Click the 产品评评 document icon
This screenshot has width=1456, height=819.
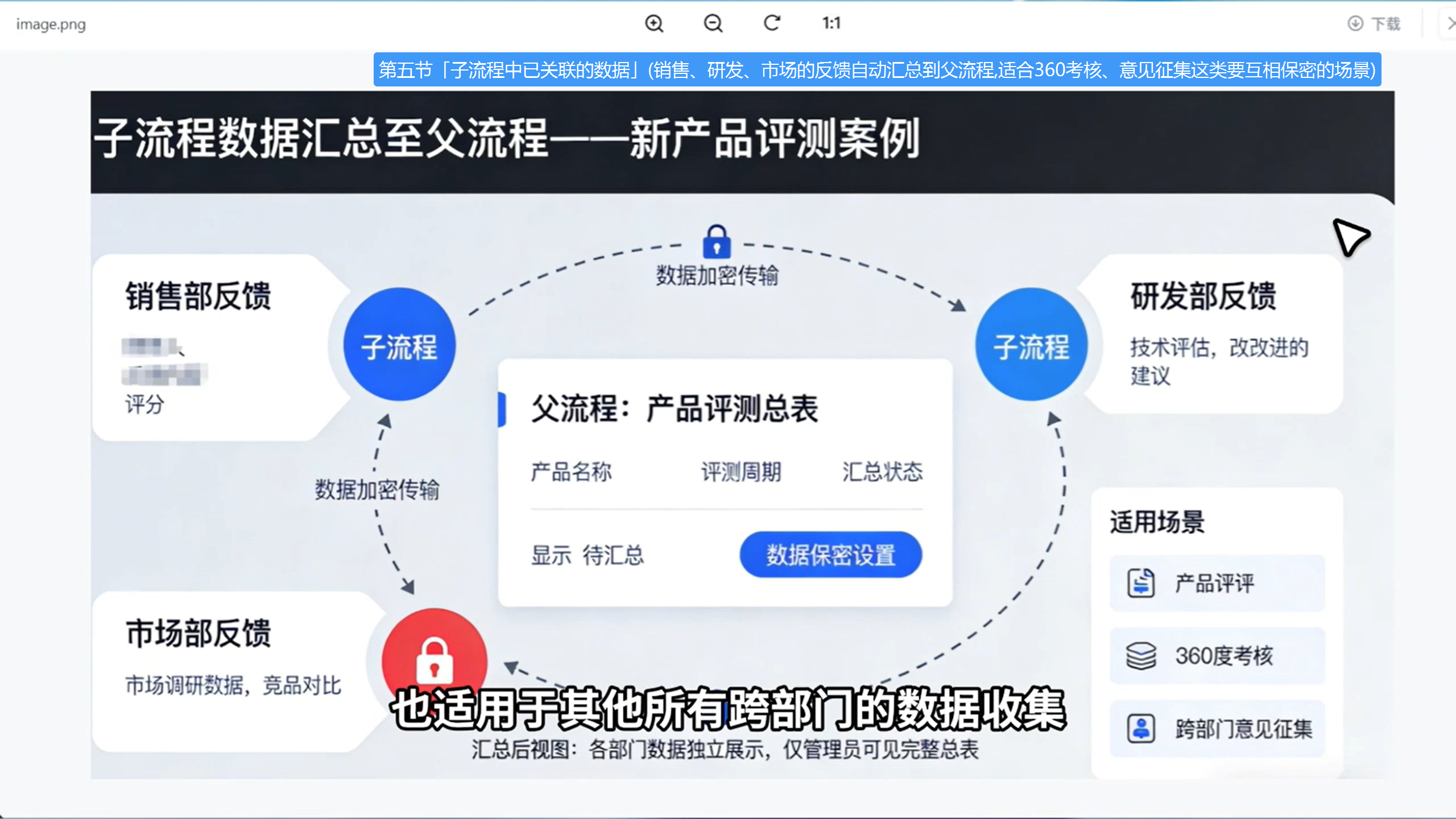click(1141, 583)
